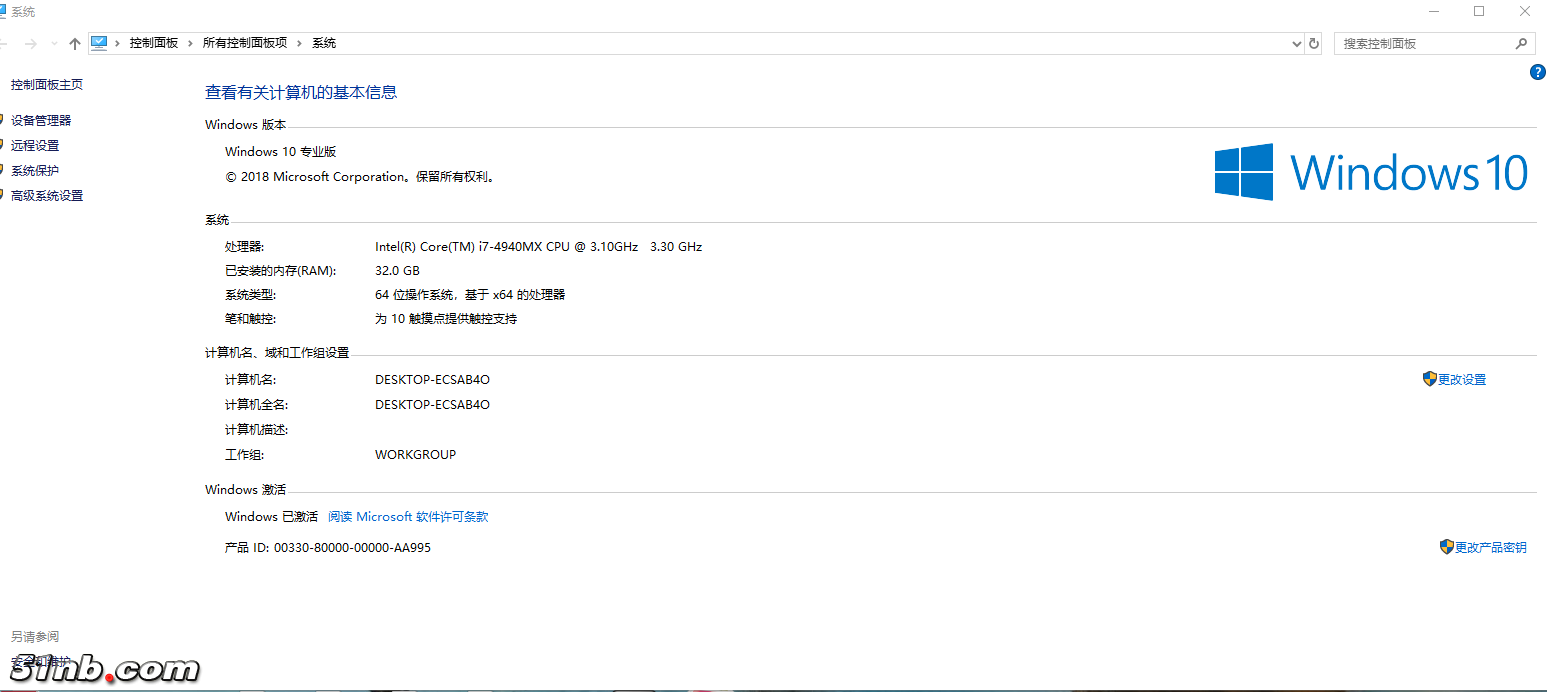Expand chevron after 所有控制面板项 in breadcrumb
1547x692 pixels.
(x=299, y=43)
